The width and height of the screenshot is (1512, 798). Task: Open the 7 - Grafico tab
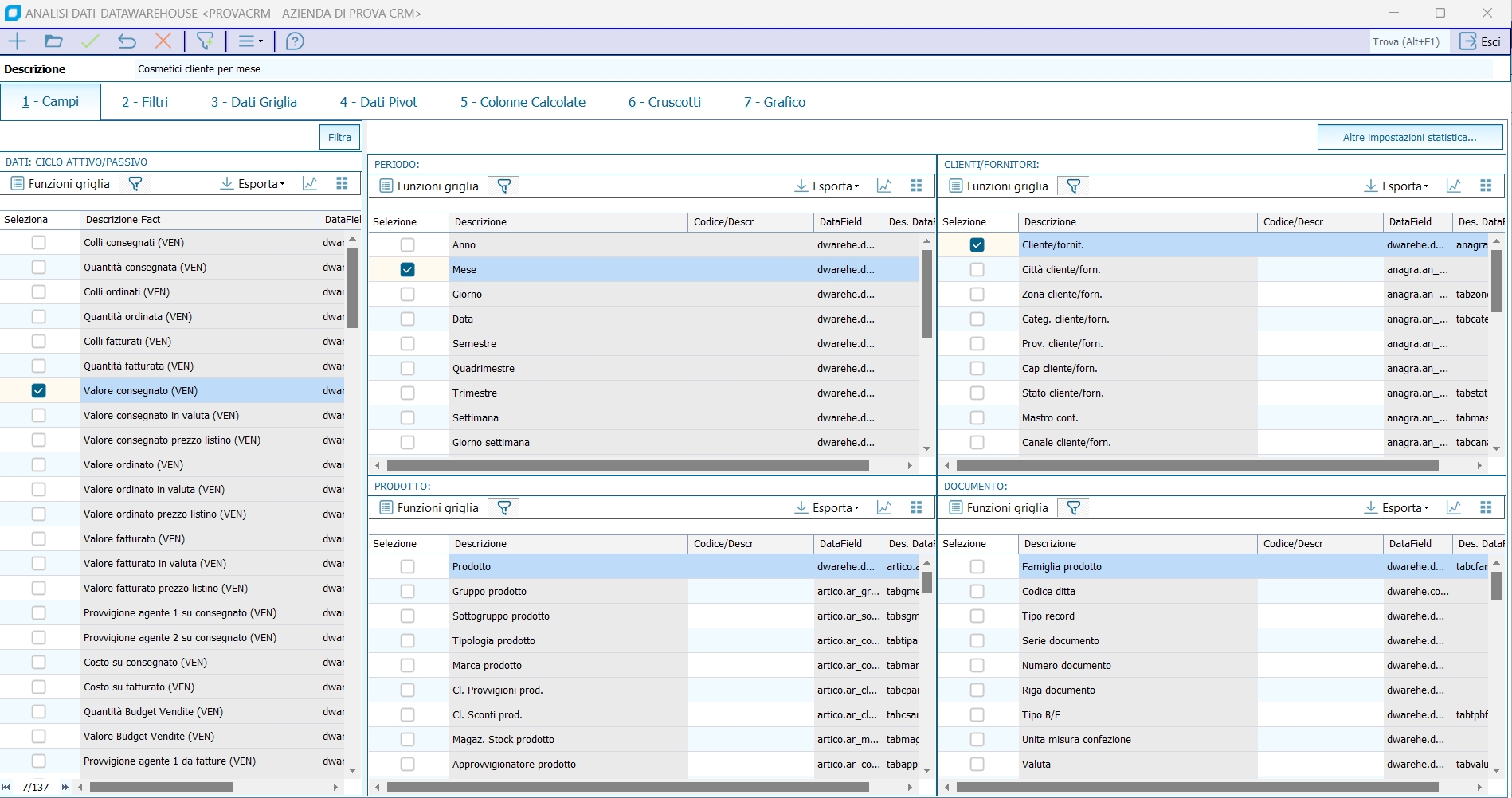pyautogui.click(x=774, y=102)
